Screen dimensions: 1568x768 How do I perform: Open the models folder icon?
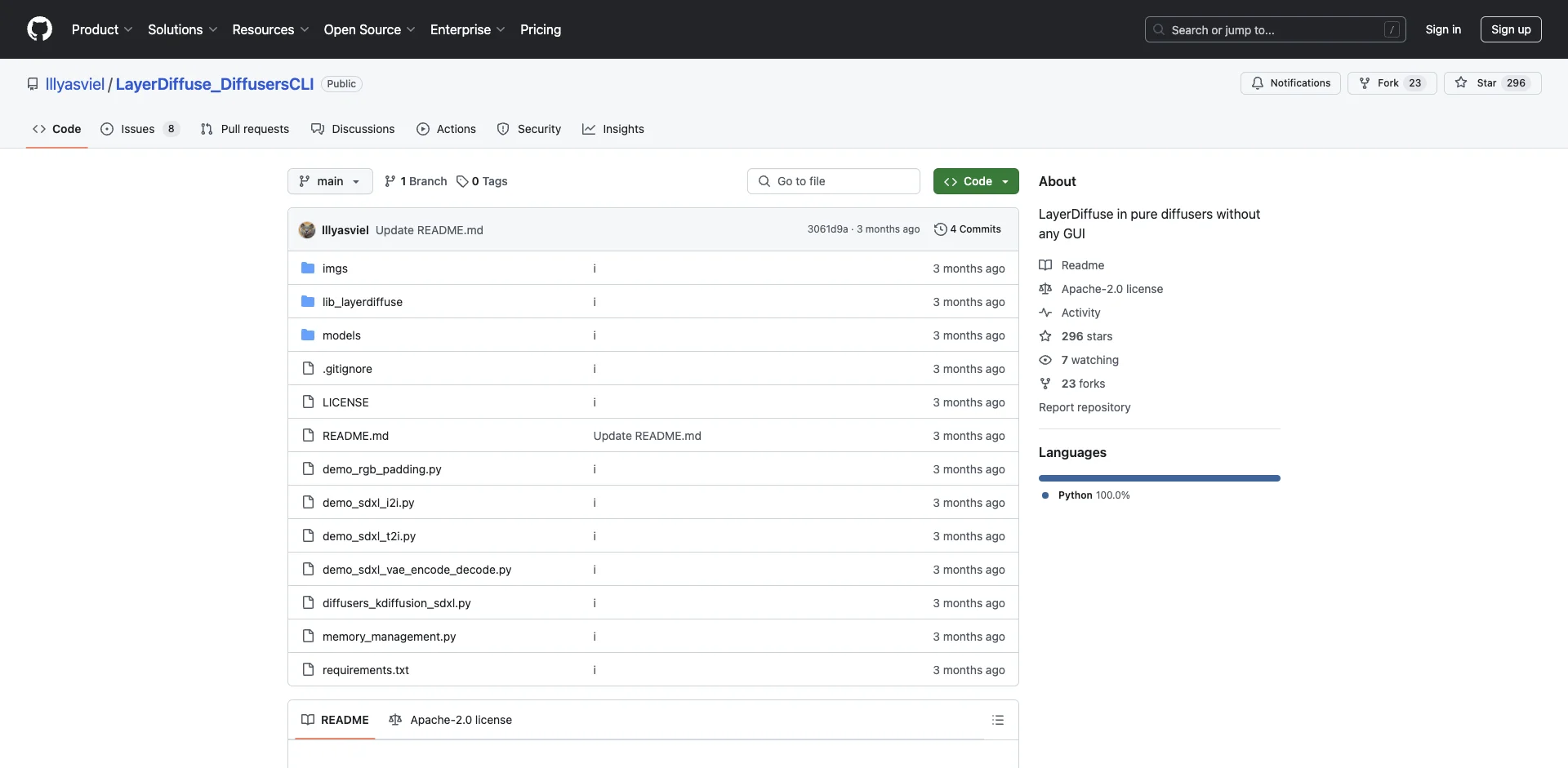tap(308, 335)
